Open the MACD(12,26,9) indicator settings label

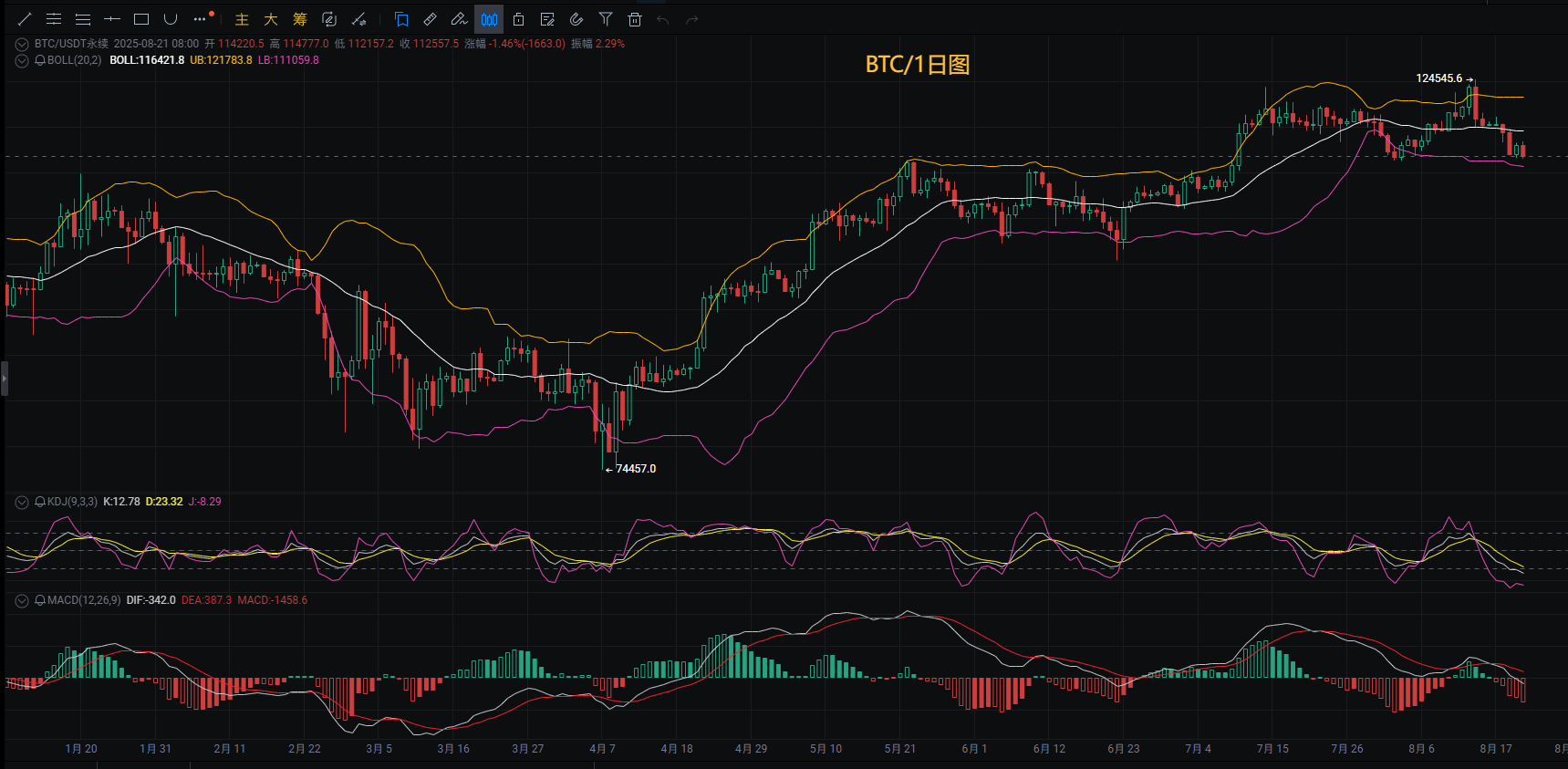pyautogui.click(x=84, y=600)
